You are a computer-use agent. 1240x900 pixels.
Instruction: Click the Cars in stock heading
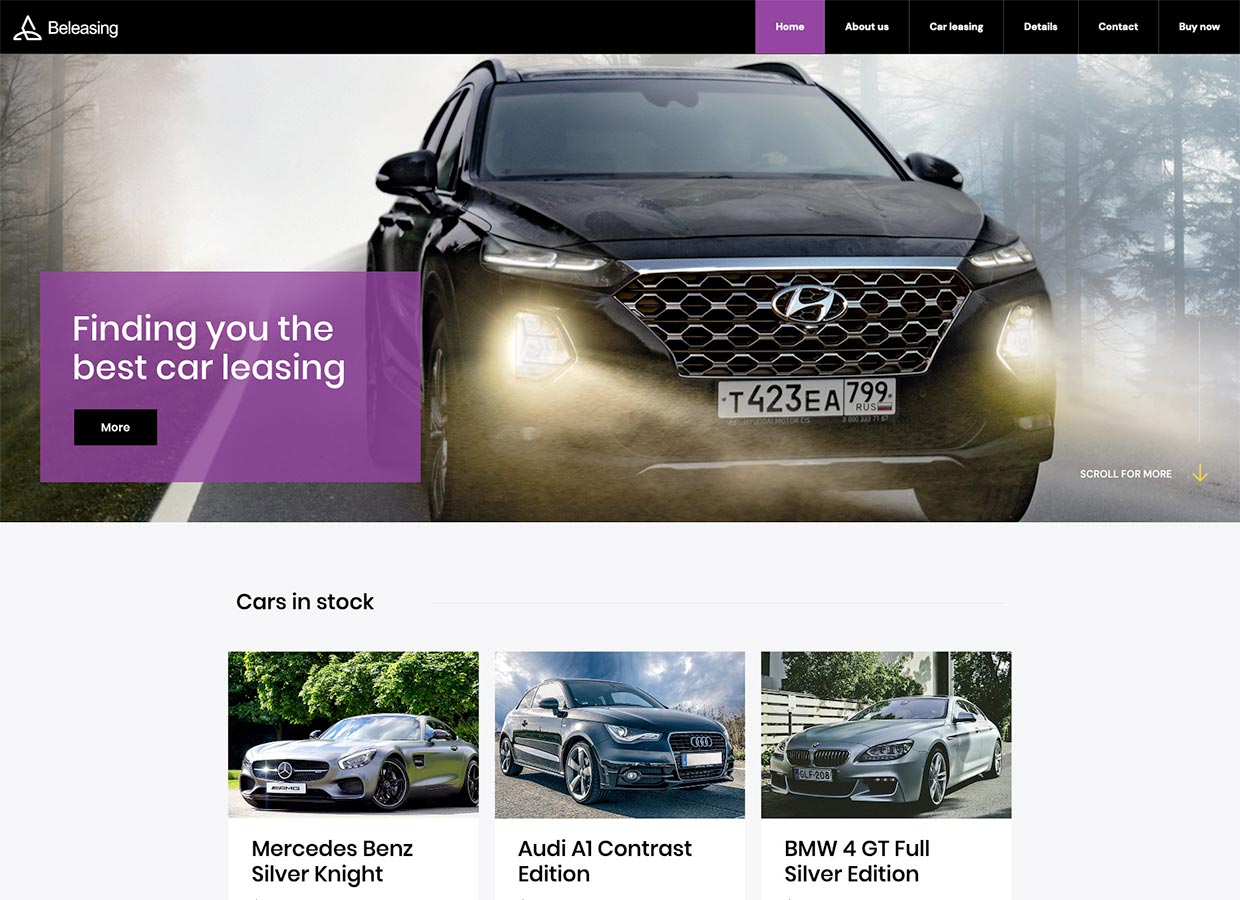click(305, 602)
